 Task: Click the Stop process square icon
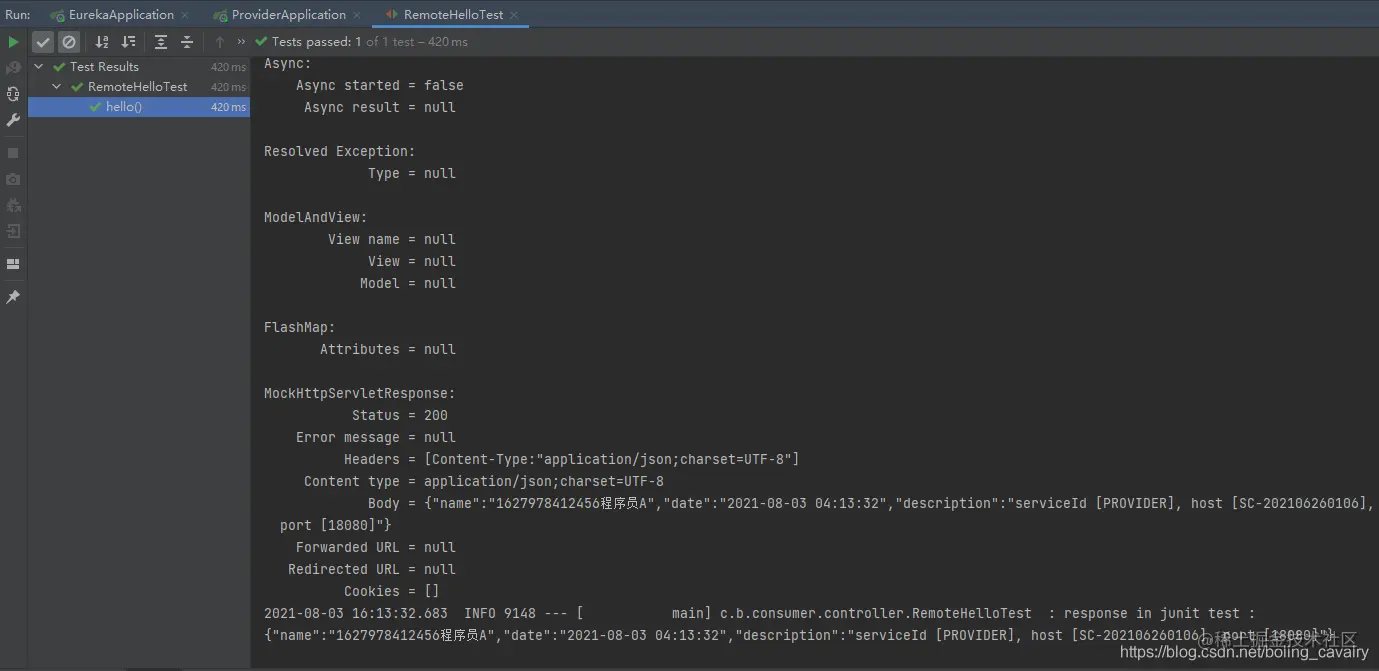tap(13, 153)
